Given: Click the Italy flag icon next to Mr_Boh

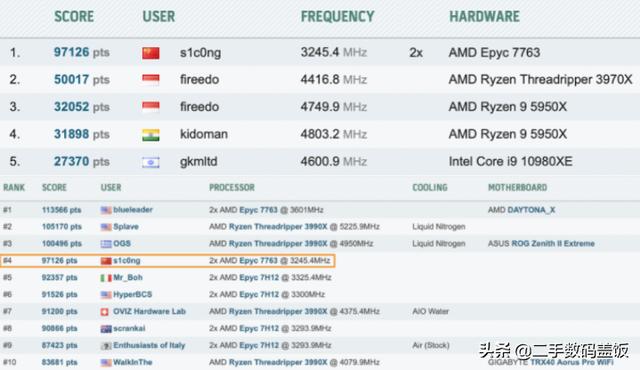Looking at the screenshot, I should 106,278.
